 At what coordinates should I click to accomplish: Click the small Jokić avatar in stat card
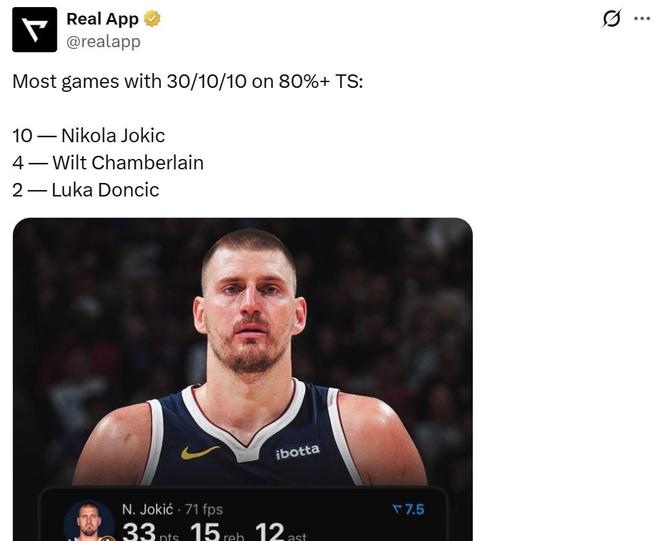(88, 520)
